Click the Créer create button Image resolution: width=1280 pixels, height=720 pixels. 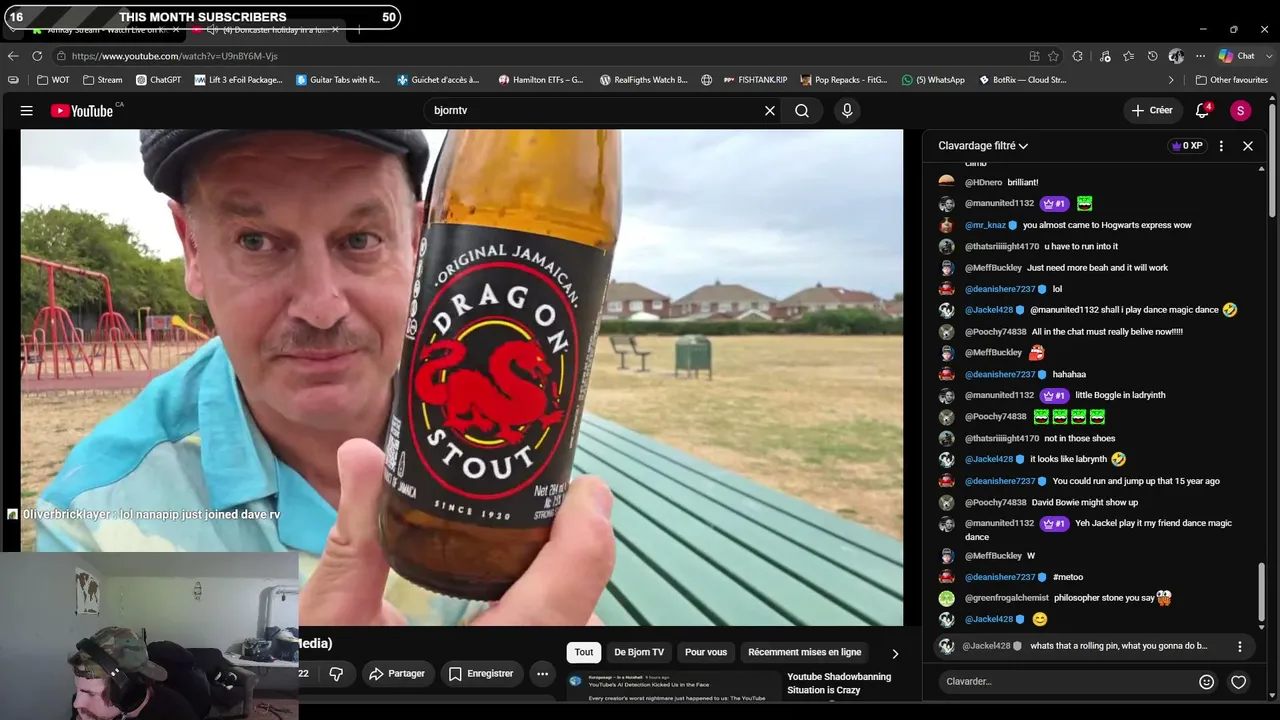pyautogui.click(x=1152, y=111)
